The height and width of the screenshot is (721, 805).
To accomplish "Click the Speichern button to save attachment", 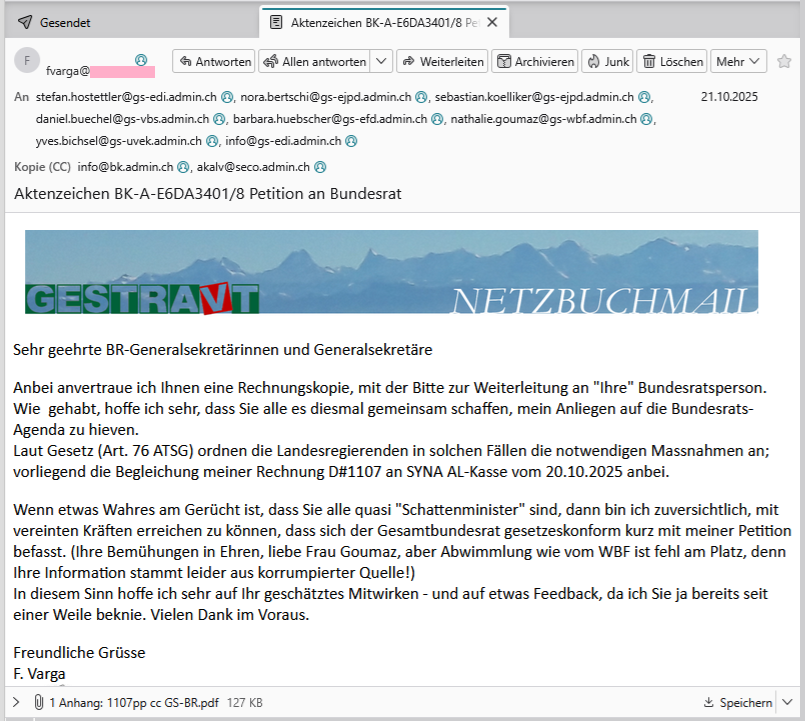I will pos(740,703).
